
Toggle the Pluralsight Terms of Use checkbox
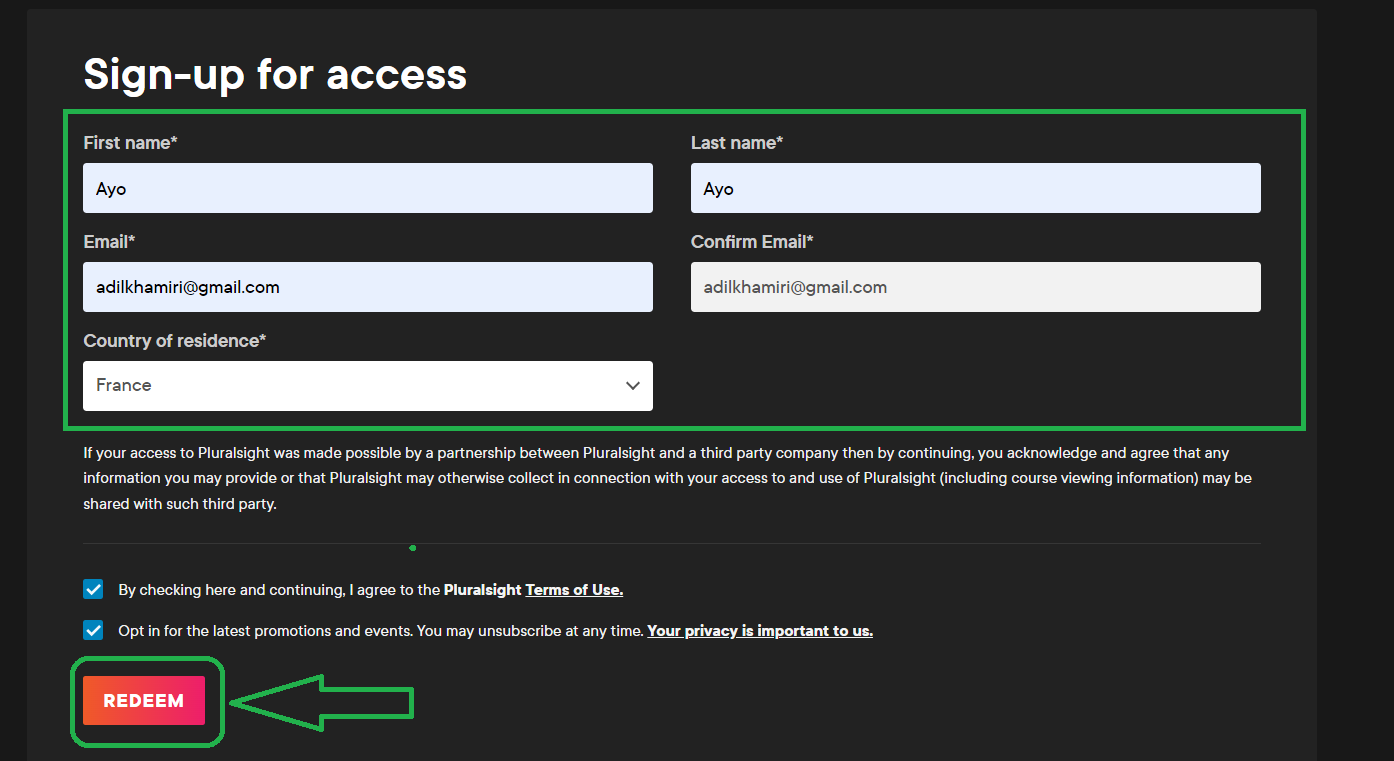tap(93, 589)
